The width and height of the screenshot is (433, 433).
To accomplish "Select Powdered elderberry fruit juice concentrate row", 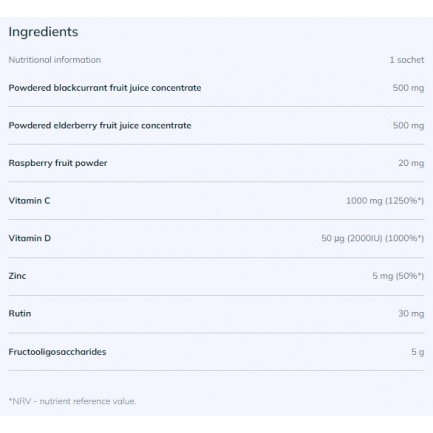I will 216,126.
